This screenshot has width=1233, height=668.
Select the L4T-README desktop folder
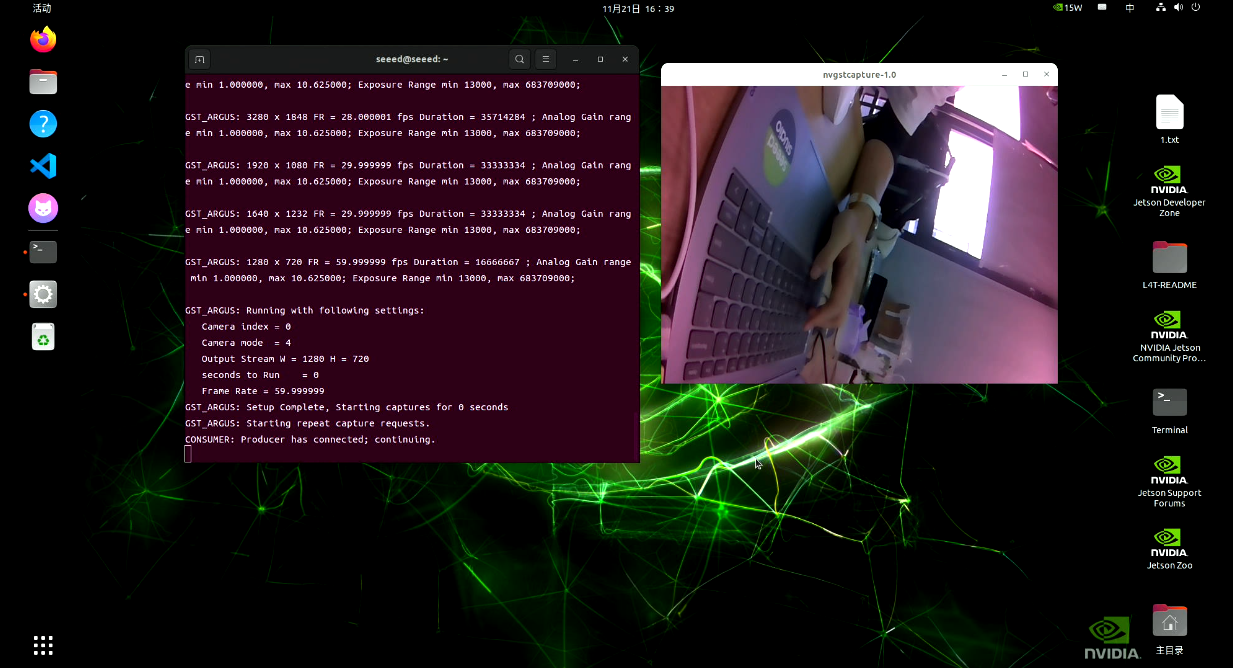coord(1169,265)
